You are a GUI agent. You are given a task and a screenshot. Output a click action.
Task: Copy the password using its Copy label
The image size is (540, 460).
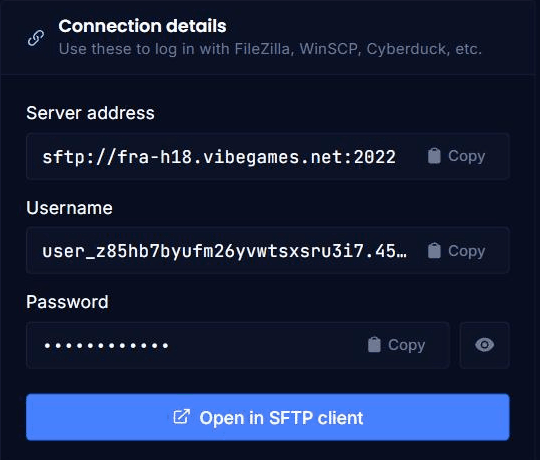pyautogui.click(x=407, y=345)
